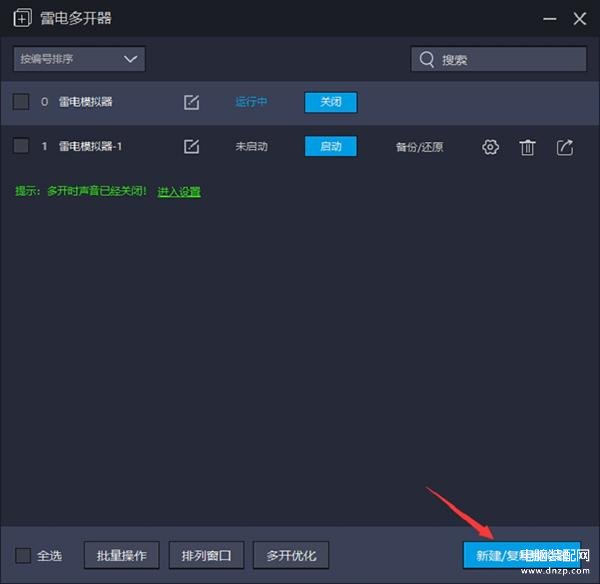The width and height of the screenshot is (600, 584).
Task: Click the 排列窗口 button
Action: pyautogui.click(x=206, y=555)
